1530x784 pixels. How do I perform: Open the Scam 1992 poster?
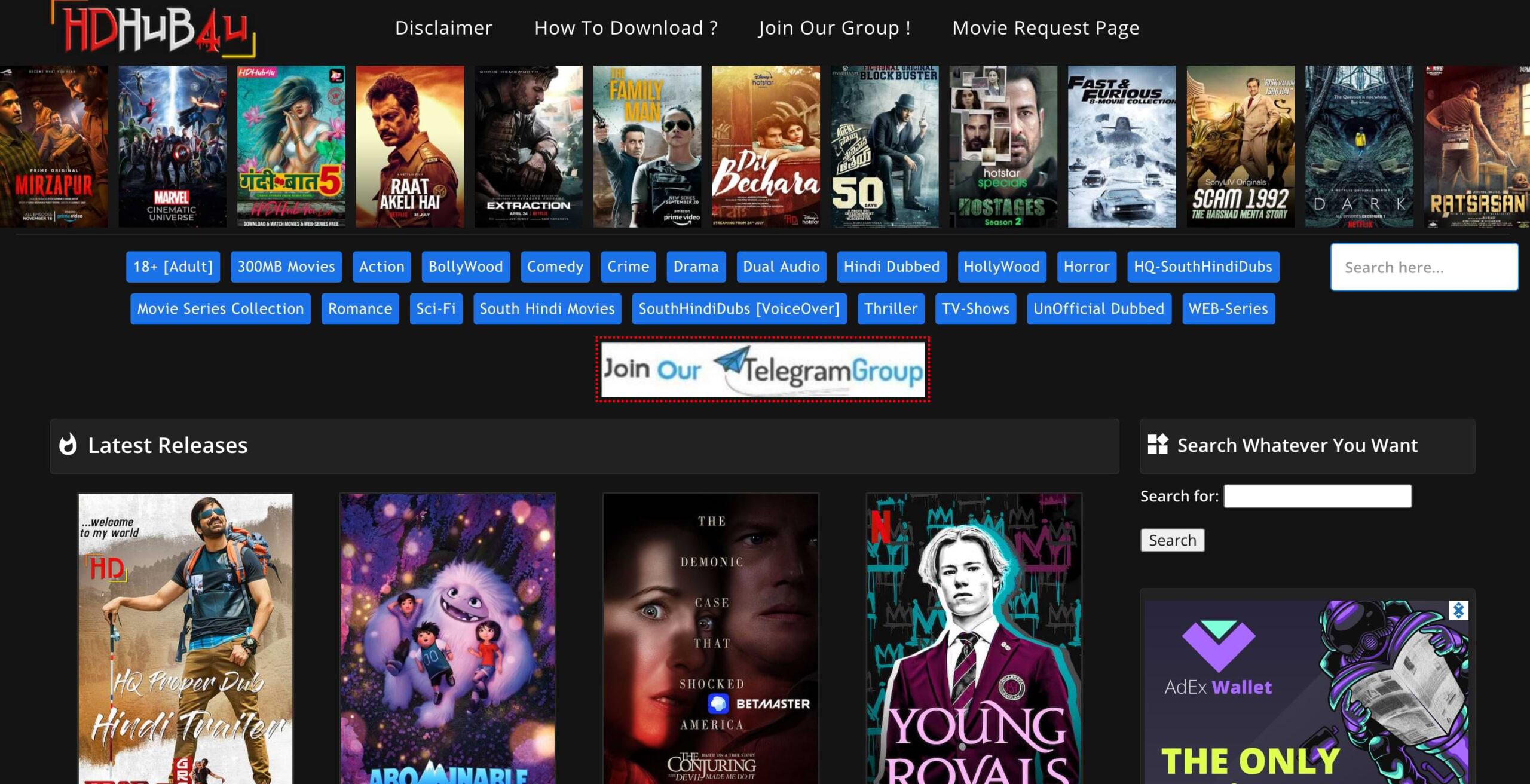click(1240, 146)
